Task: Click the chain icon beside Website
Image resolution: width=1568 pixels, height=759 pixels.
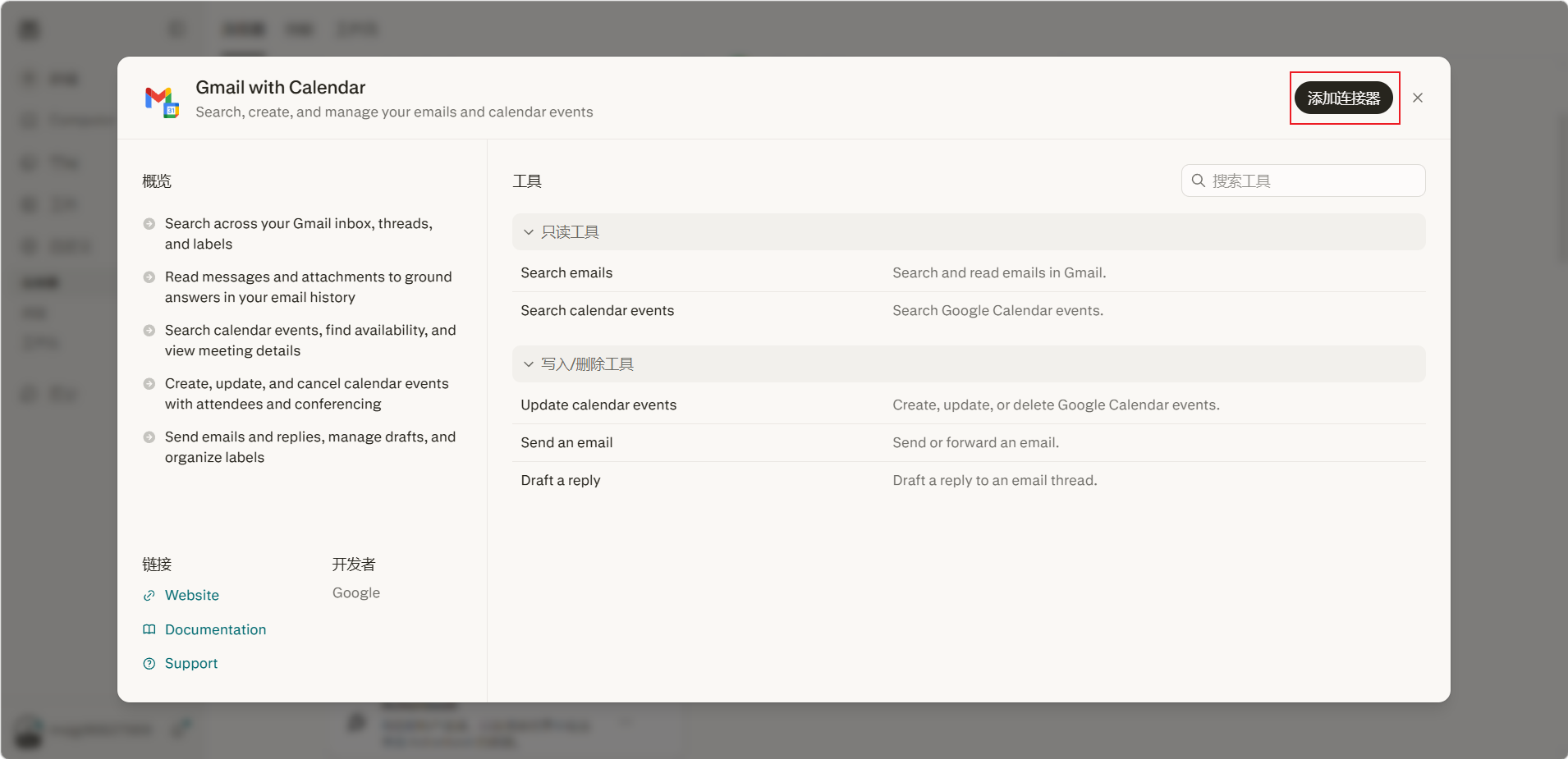Action: pyautogui.click(x=149, y=596)
